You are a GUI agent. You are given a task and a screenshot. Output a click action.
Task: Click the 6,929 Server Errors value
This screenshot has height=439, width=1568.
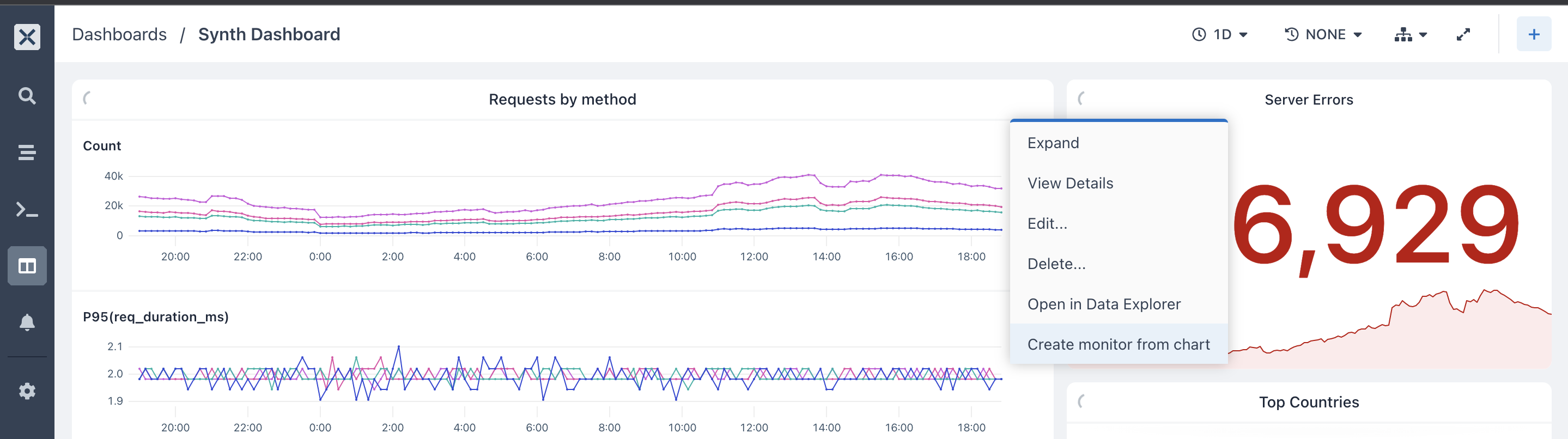pos(1376,227)
